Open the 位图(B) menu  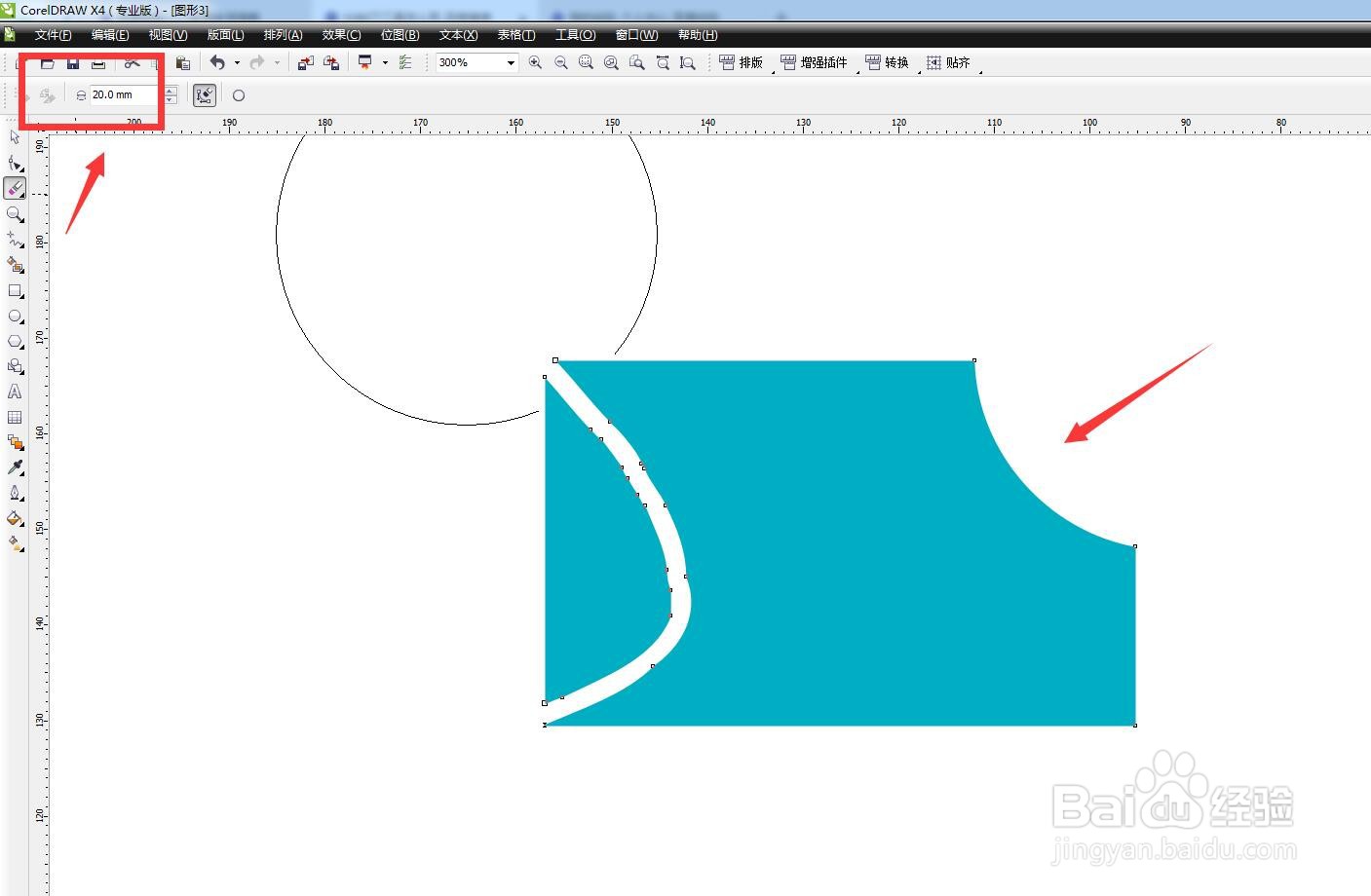pos(400,35)
